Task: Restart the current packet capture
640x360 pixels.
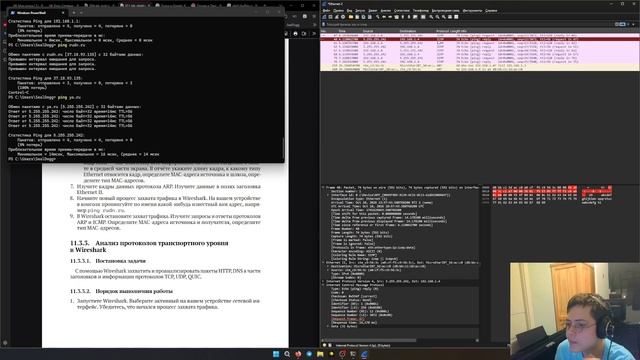Action: (x=336, y=17)
